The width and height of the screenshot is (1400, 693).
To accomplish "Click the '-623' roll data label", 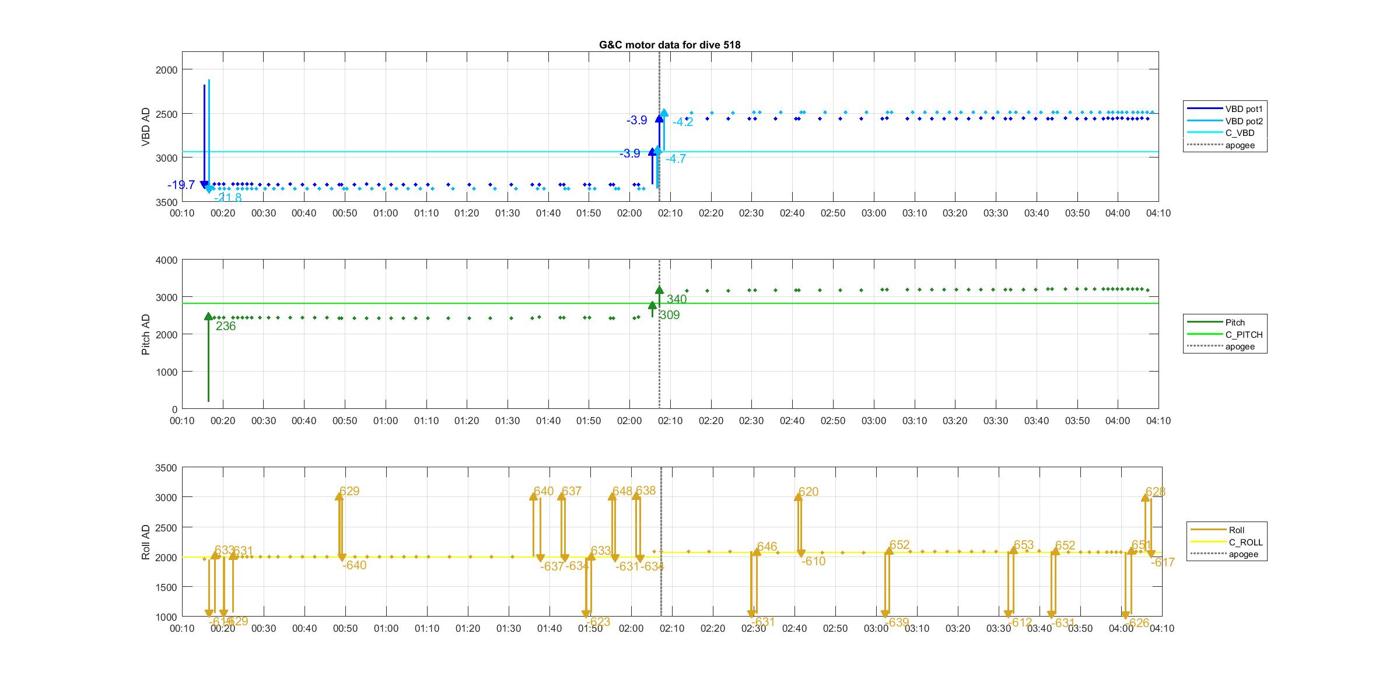I will [x=598, y=622].
